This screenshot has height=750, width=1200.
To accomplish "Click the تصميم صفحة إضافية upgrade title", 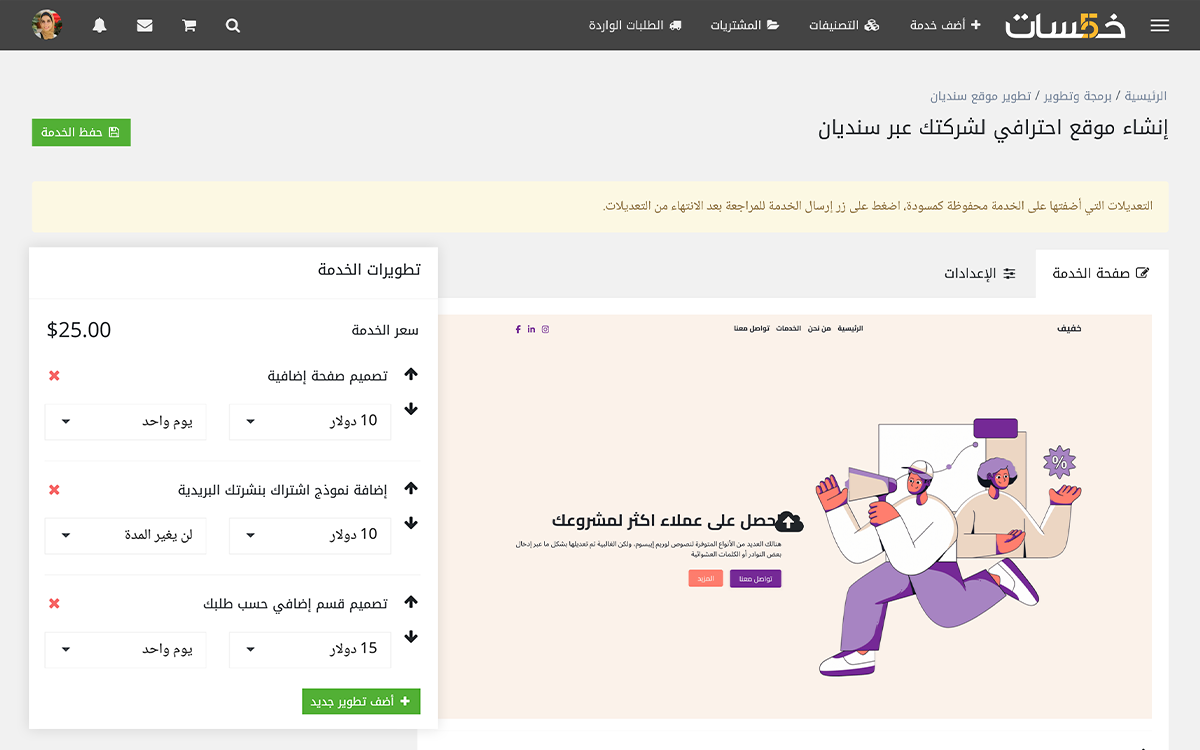I will pyautogui.click(x=327, y=376).
